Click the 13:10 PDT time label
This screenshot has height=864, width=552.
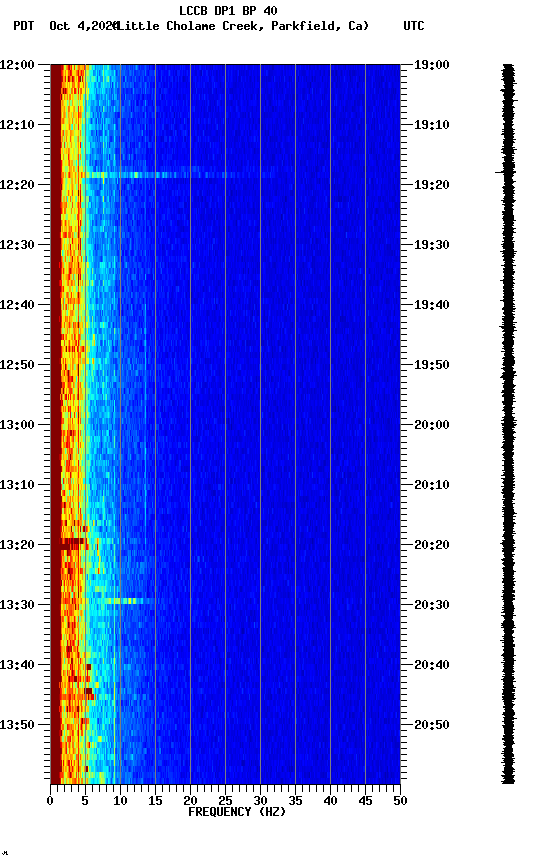(x=17, y=485)
